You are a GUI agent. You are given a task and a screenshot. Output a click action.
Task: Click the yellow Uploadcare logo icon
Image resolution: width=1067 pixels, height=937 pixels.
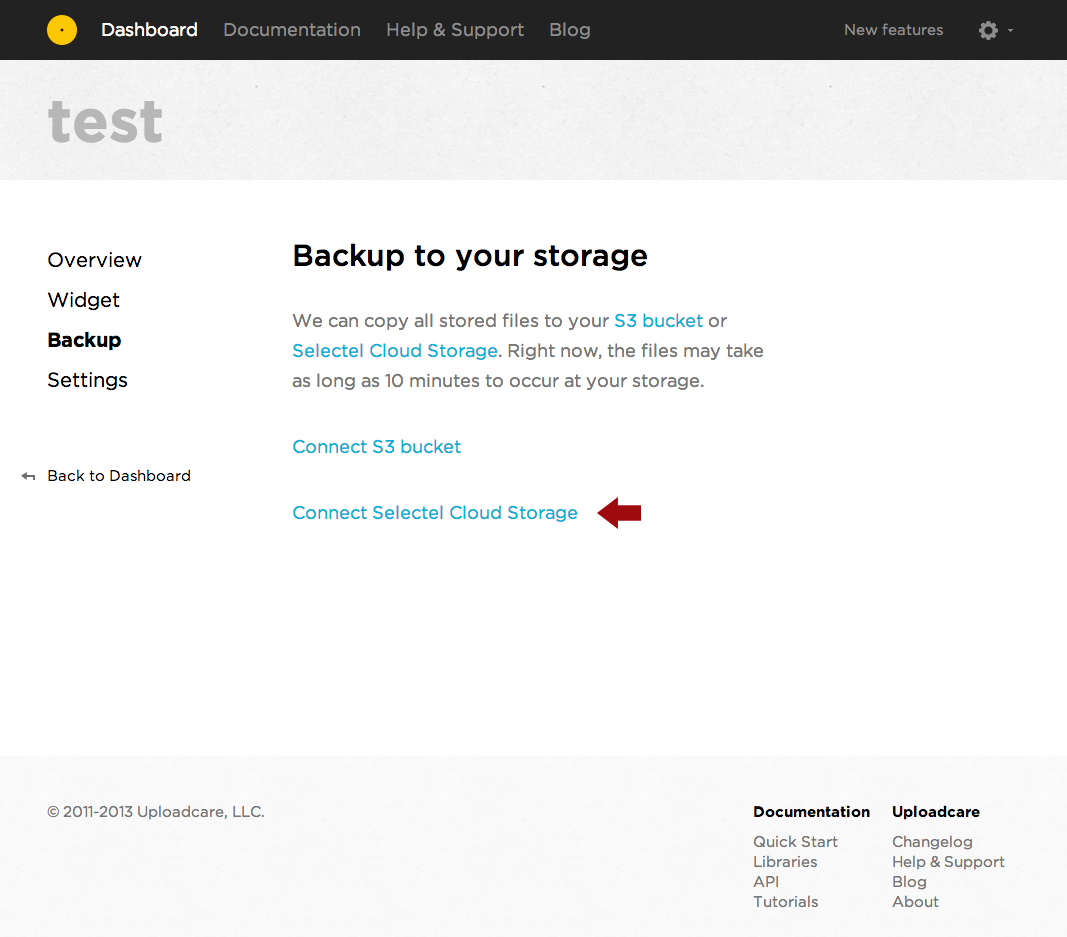point(62,30)
